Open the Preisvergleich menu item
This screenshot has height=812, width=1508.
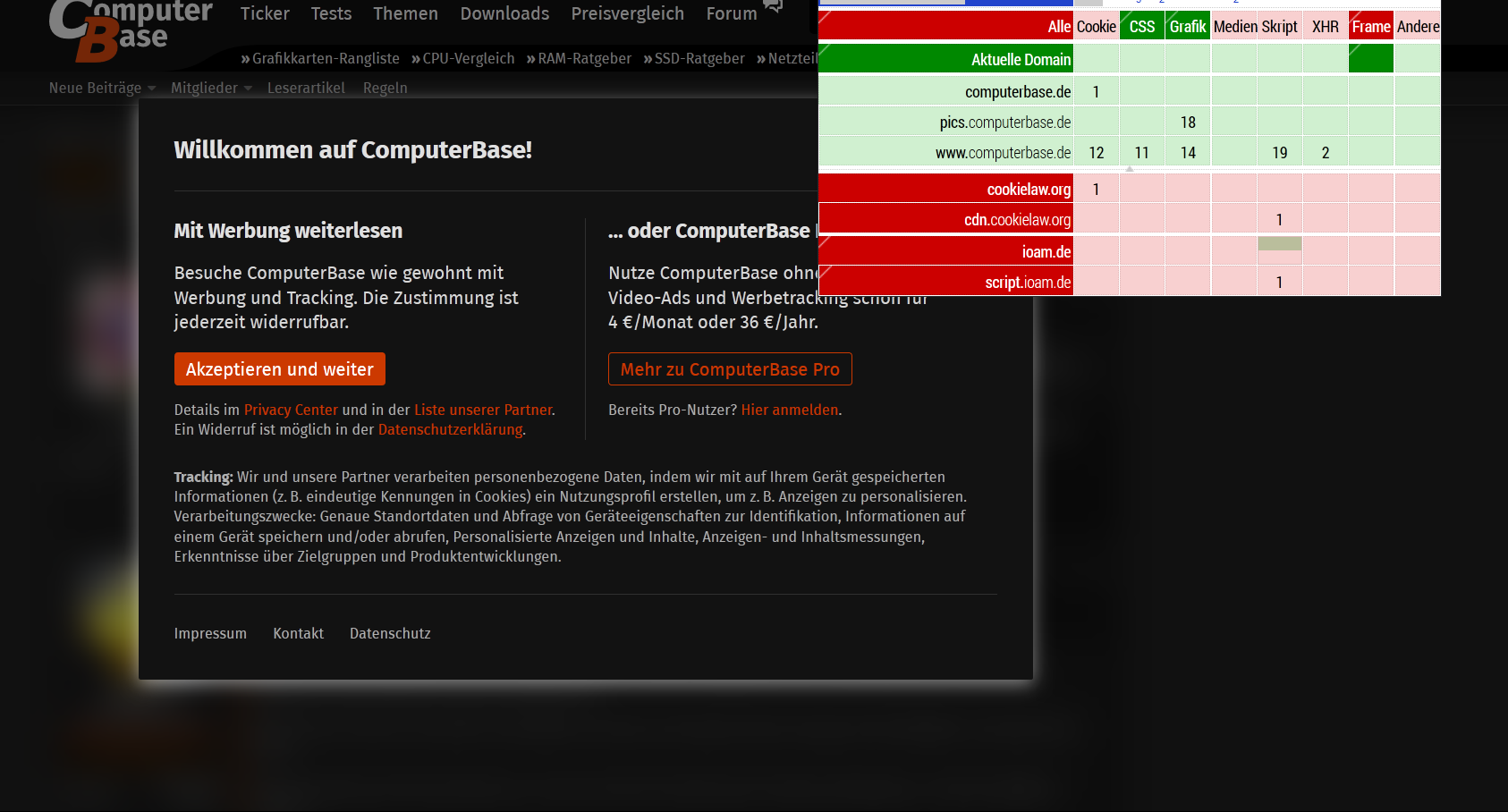(627, 13)
